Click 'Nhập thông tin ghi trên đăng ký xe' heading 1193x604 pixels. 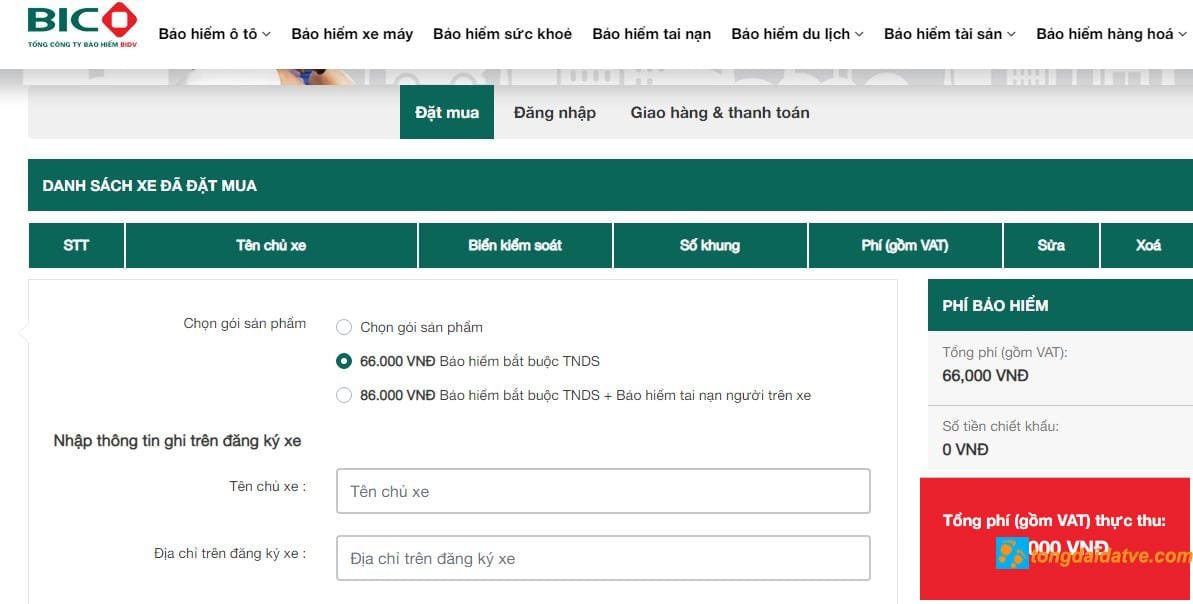(177, 441)
